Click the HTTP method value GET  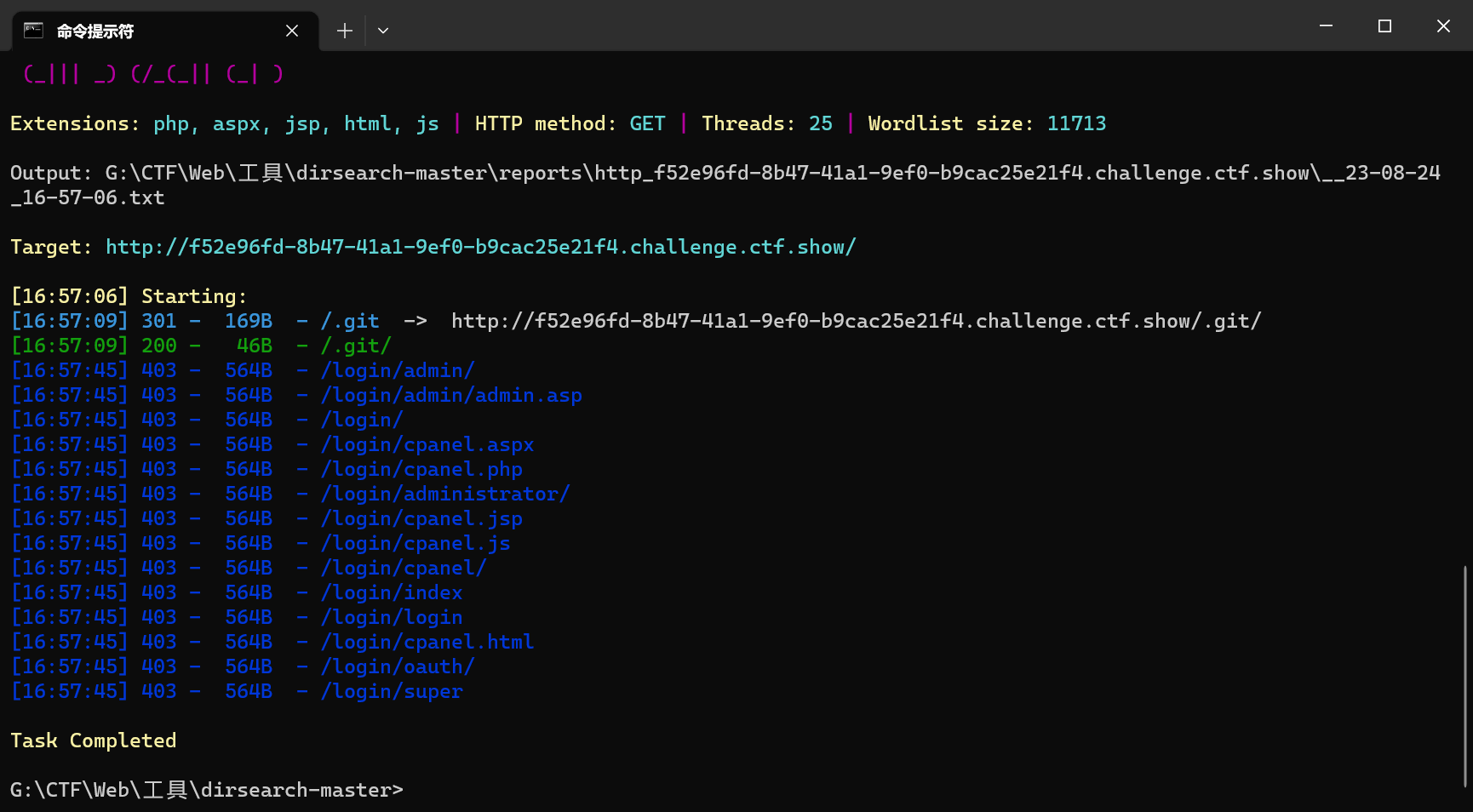point(648,123)
